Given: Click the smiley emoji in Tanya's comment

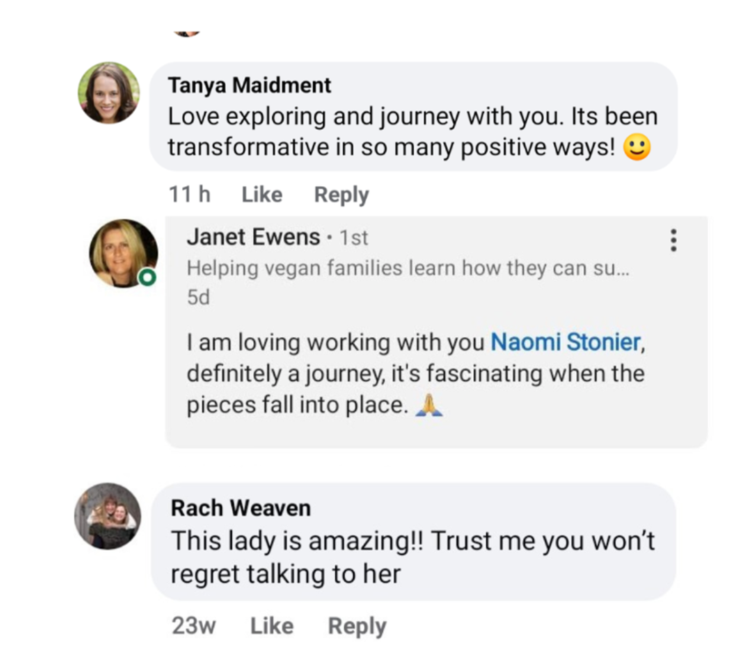Looking at the screenshot, I should pyautogui.click(x=636, y=147).
